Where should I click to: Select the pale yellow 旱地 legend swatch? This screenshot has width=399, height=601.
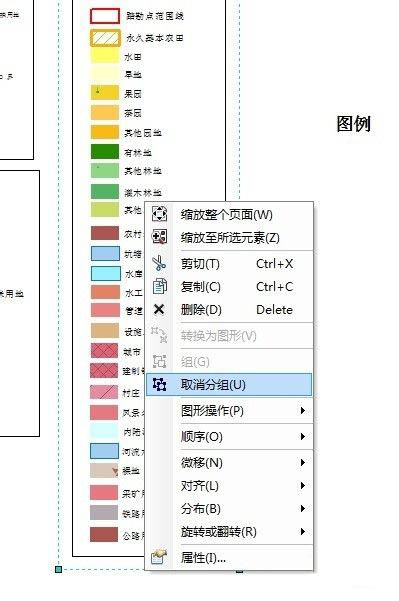[x=105, y=73]
